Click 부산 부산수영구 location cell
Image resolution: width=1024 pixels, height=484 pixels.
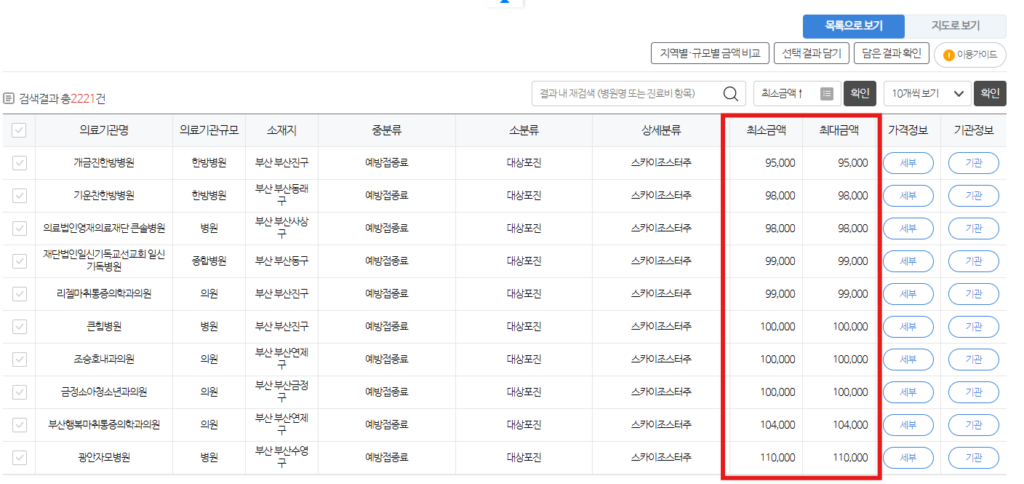coord(281,457)
